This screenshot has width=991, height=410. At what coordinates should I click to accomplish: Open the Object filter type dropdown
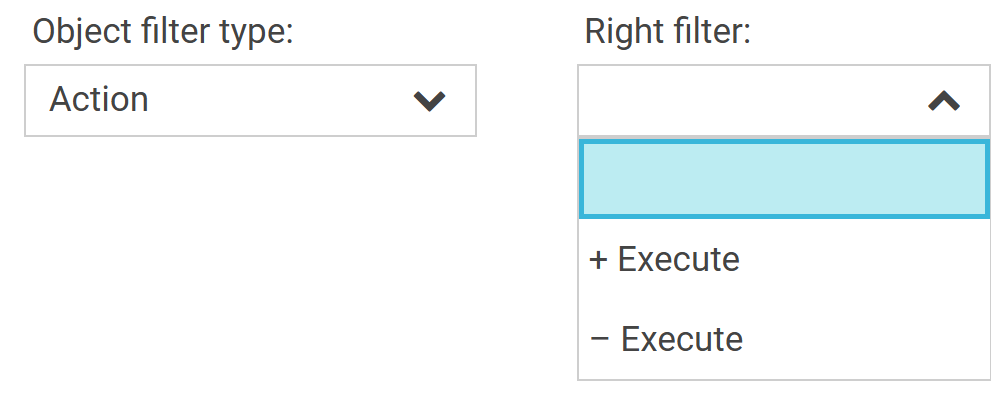coord(250,101)
